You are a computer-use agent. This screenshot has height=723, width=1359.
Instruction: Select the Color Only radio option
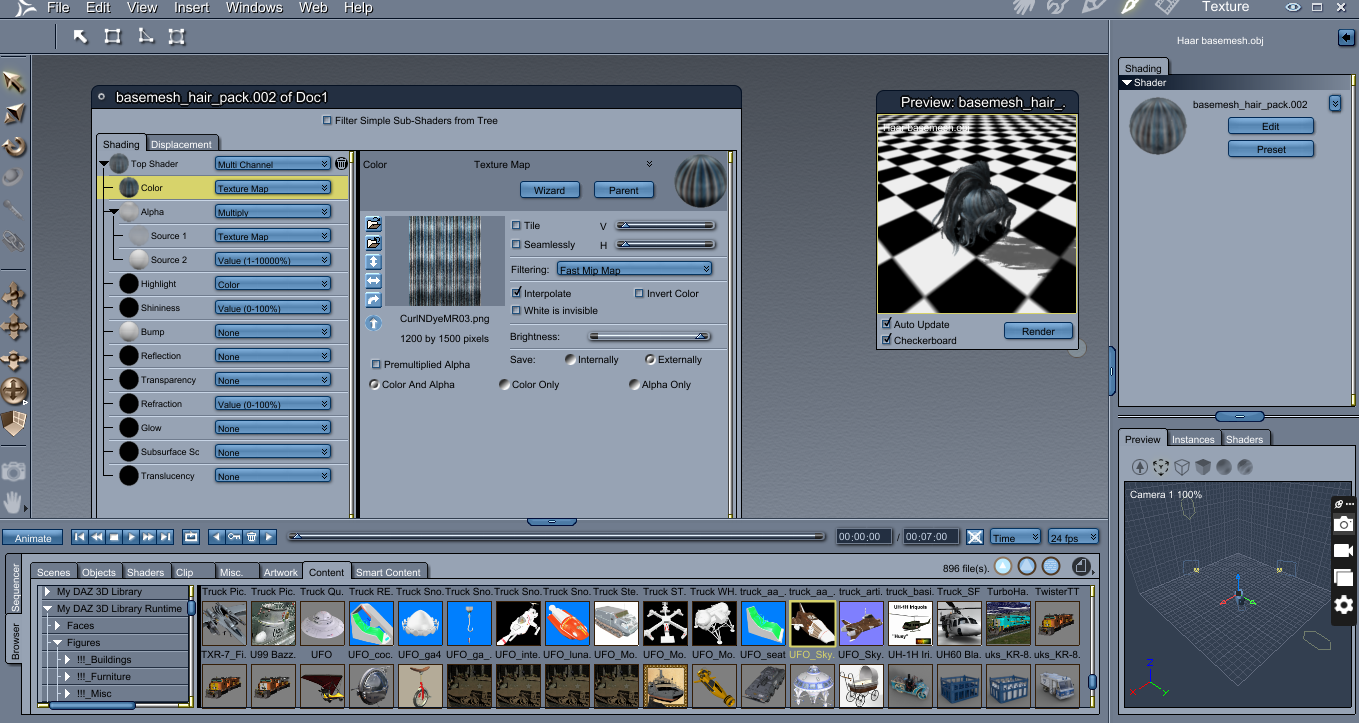pos(504,385)
